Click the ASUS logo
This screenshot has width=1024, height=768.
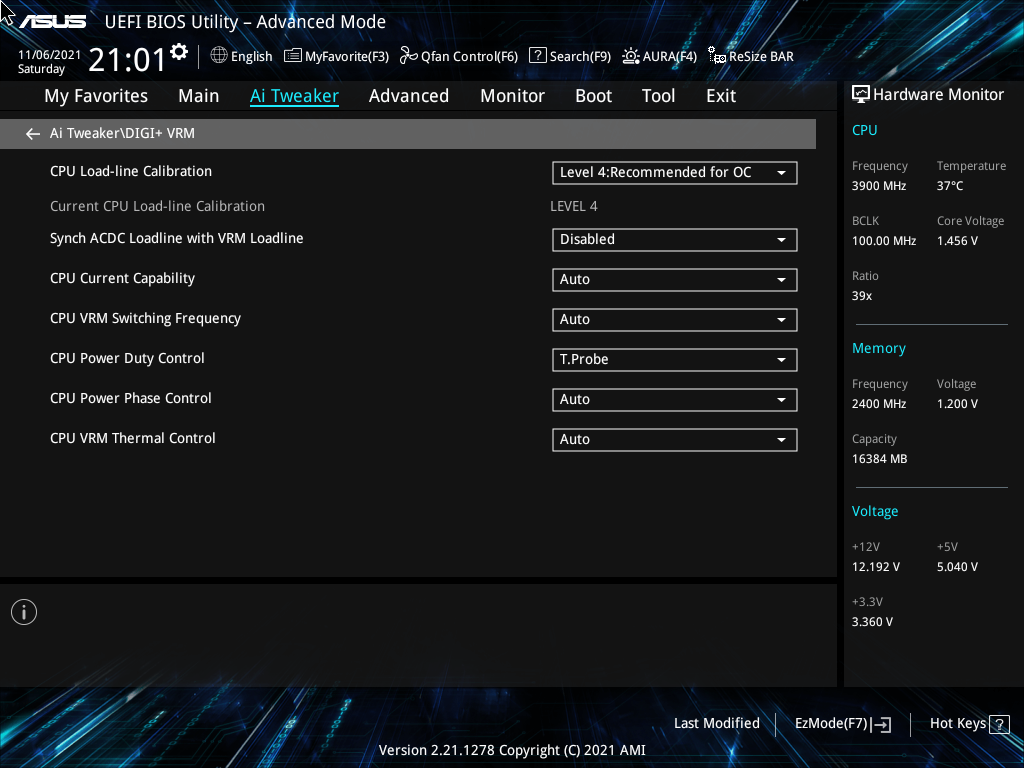[52, 22]
